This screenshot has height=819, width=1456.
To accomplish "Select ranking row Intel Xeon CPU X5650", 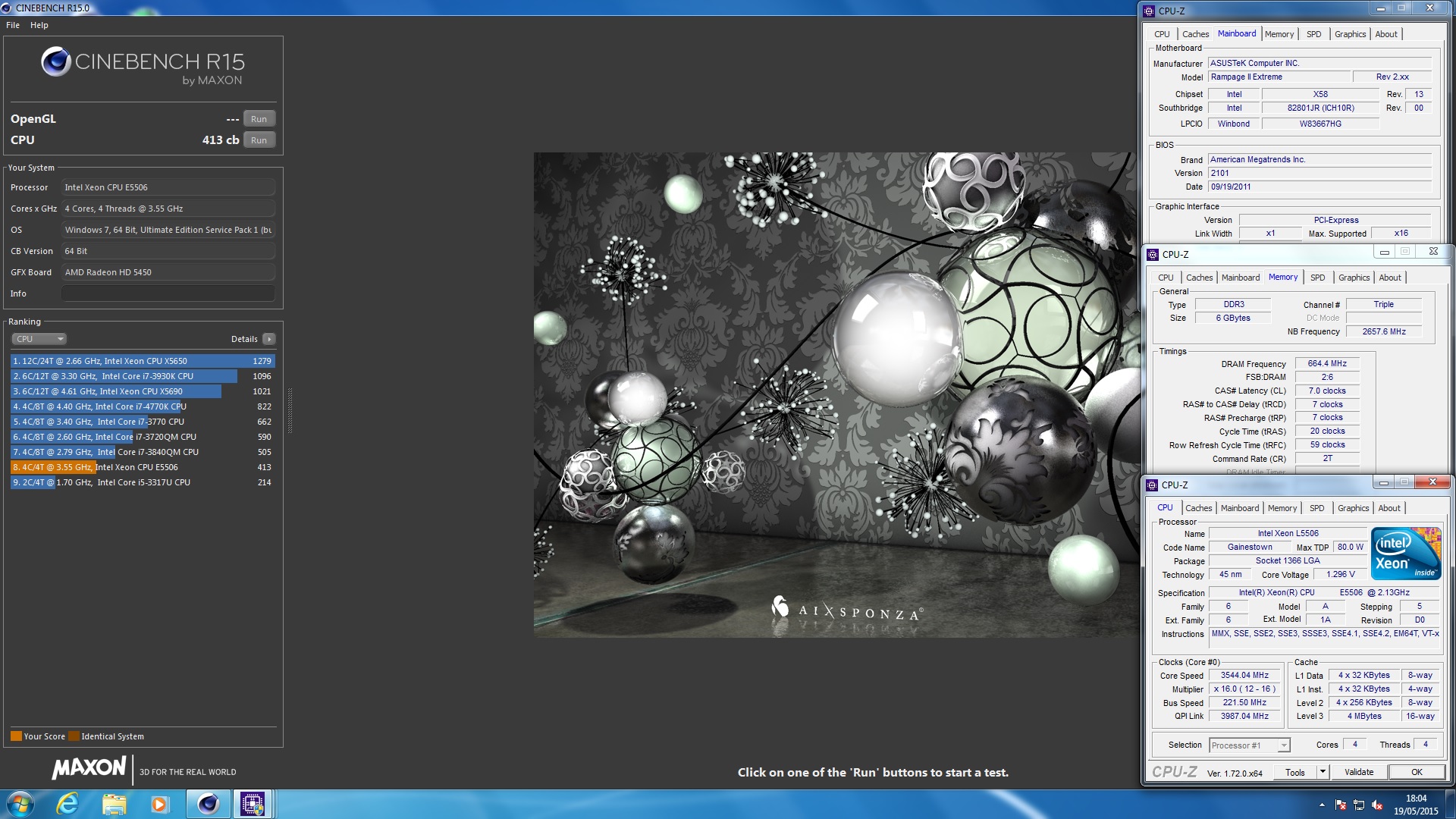I will [x=143, y=361].
